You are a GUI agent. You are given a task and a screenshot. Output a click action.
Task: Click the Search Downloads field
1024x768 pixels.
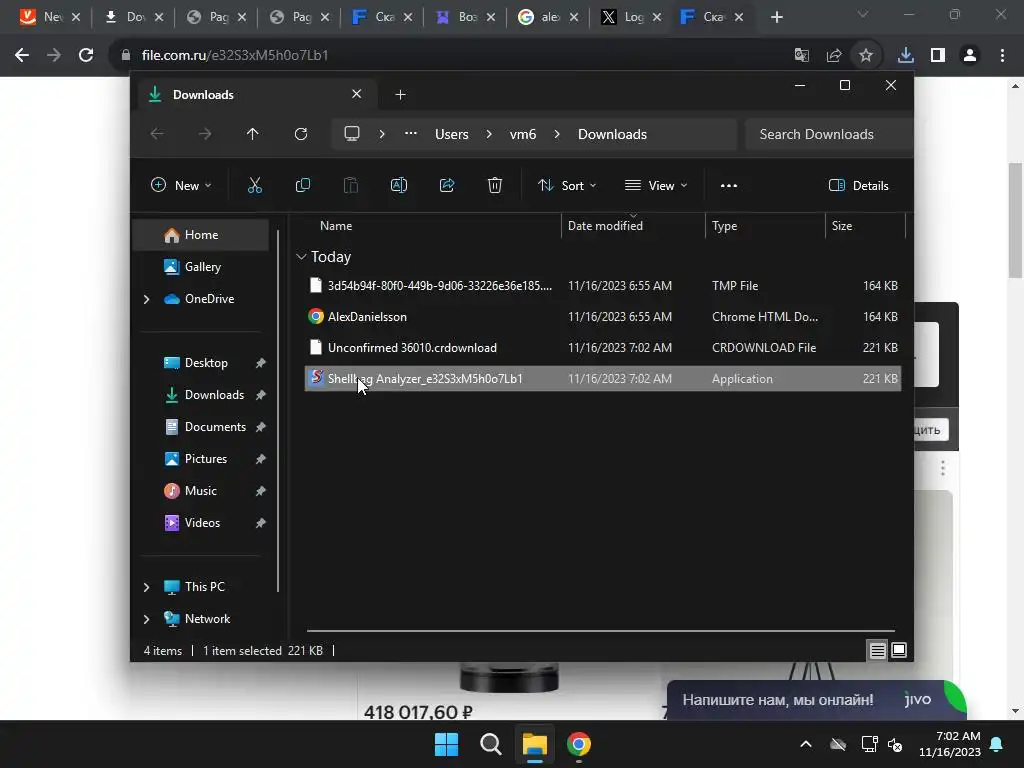pos(828,134)
